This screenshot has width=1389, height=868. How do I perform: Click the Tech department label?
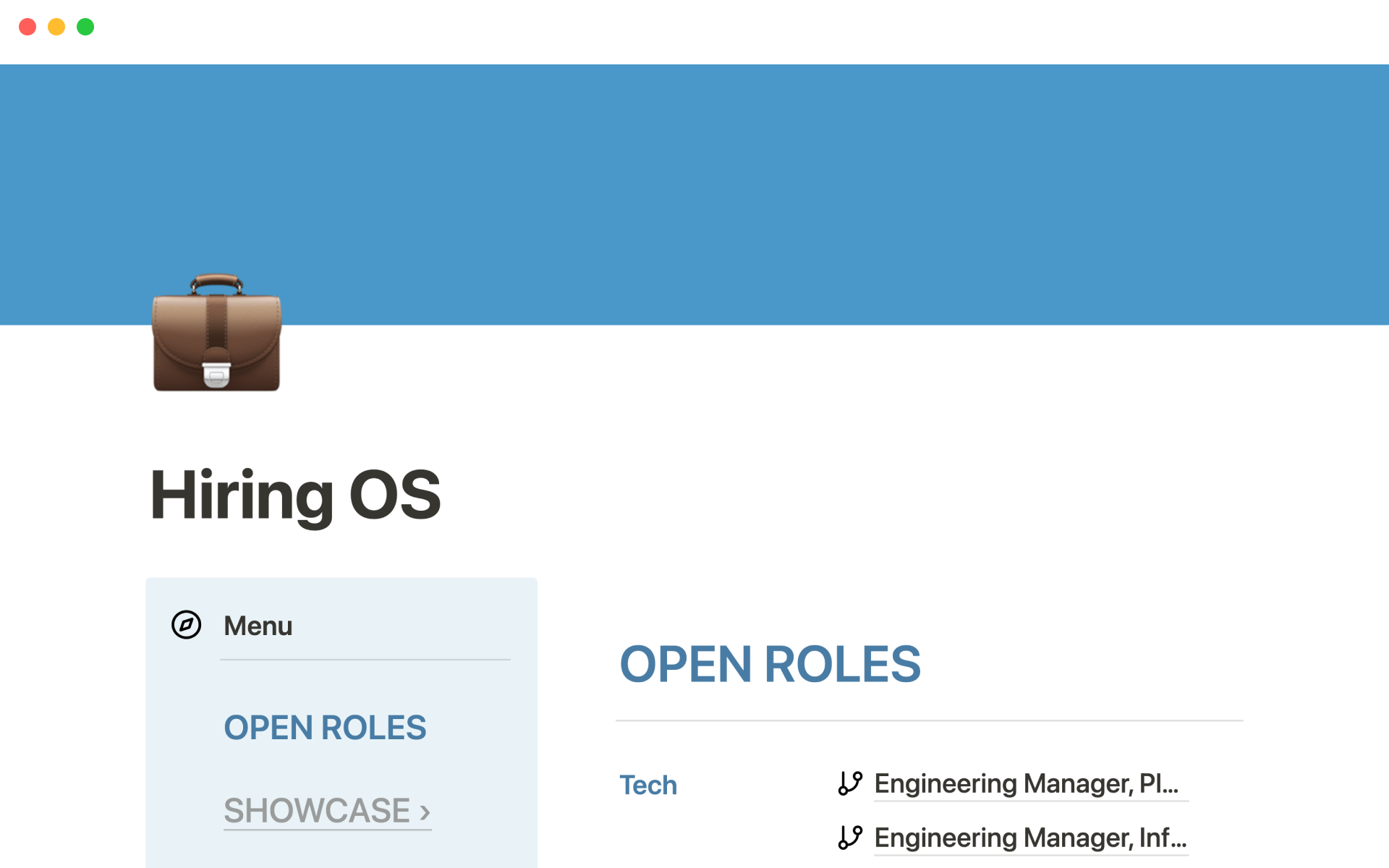(x=648, y=785)
